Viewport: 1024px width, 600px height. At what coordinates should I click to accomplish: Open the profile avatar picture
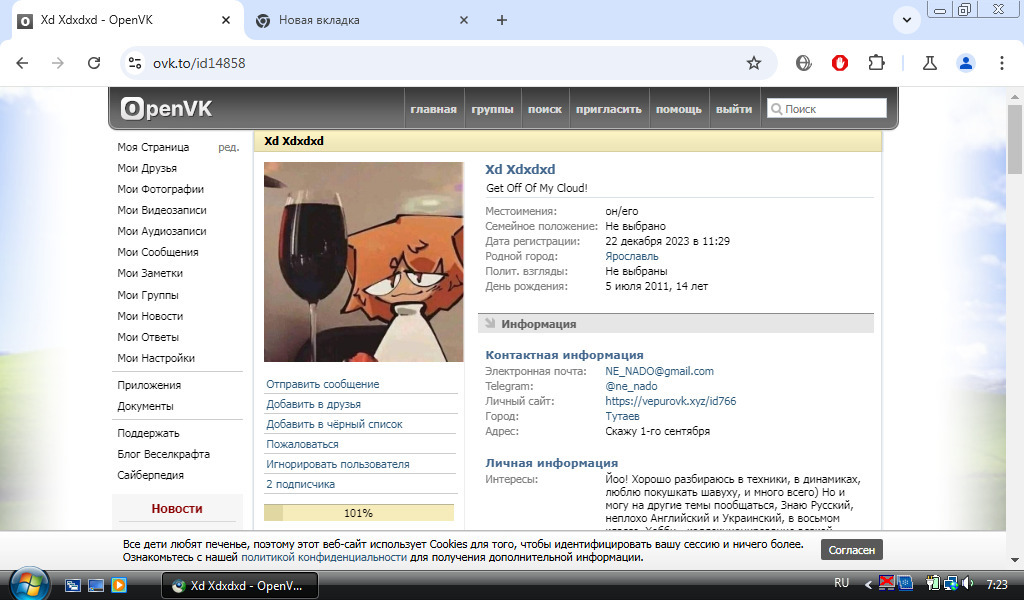coord(363,262)
